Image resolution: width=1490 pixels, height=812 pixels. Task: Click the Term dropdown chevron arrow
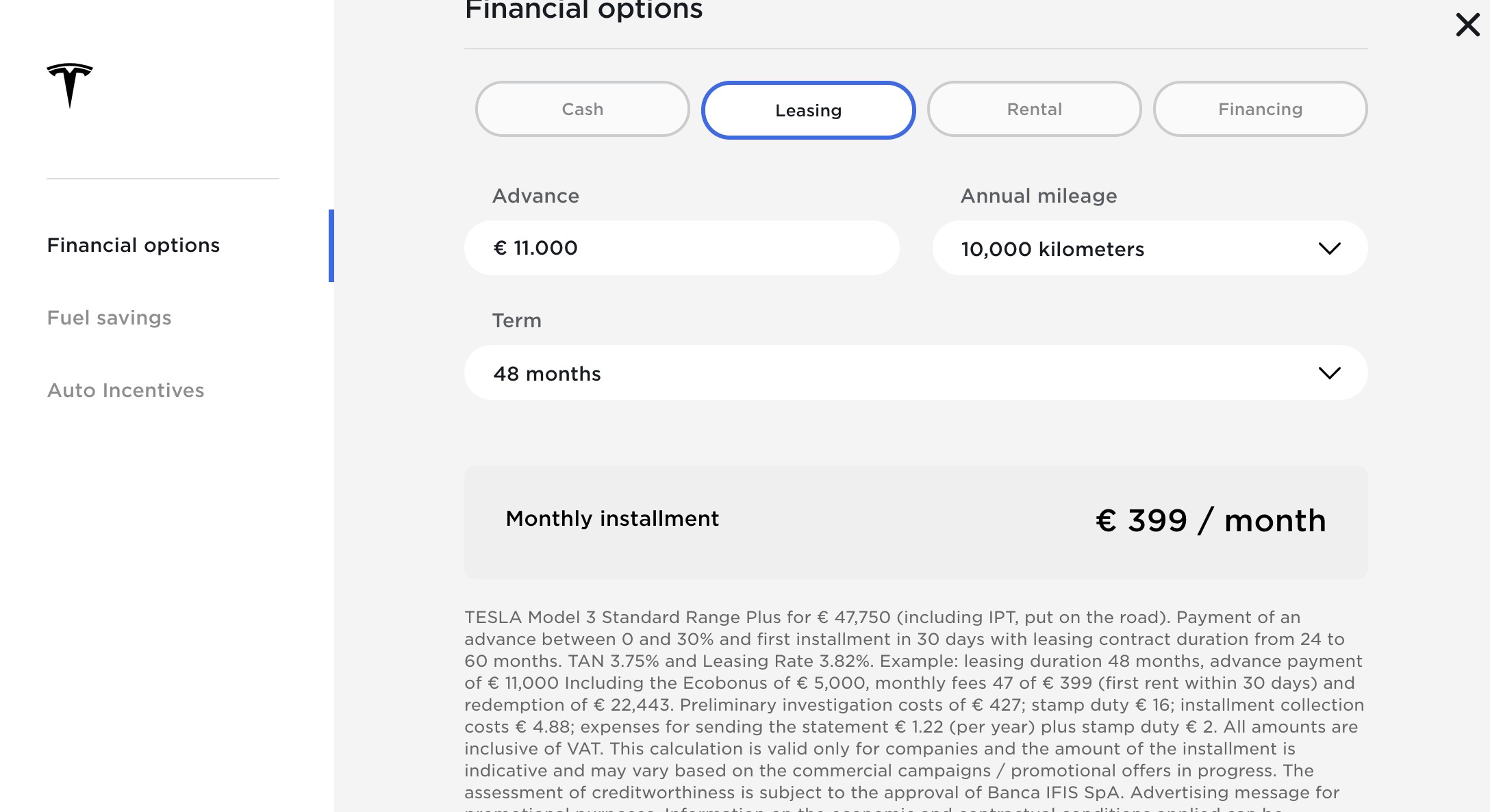1330,373
